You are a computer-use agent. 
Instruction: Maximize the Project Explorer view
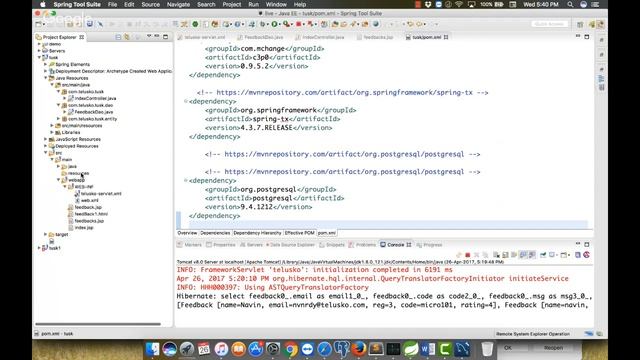[166, 37]
